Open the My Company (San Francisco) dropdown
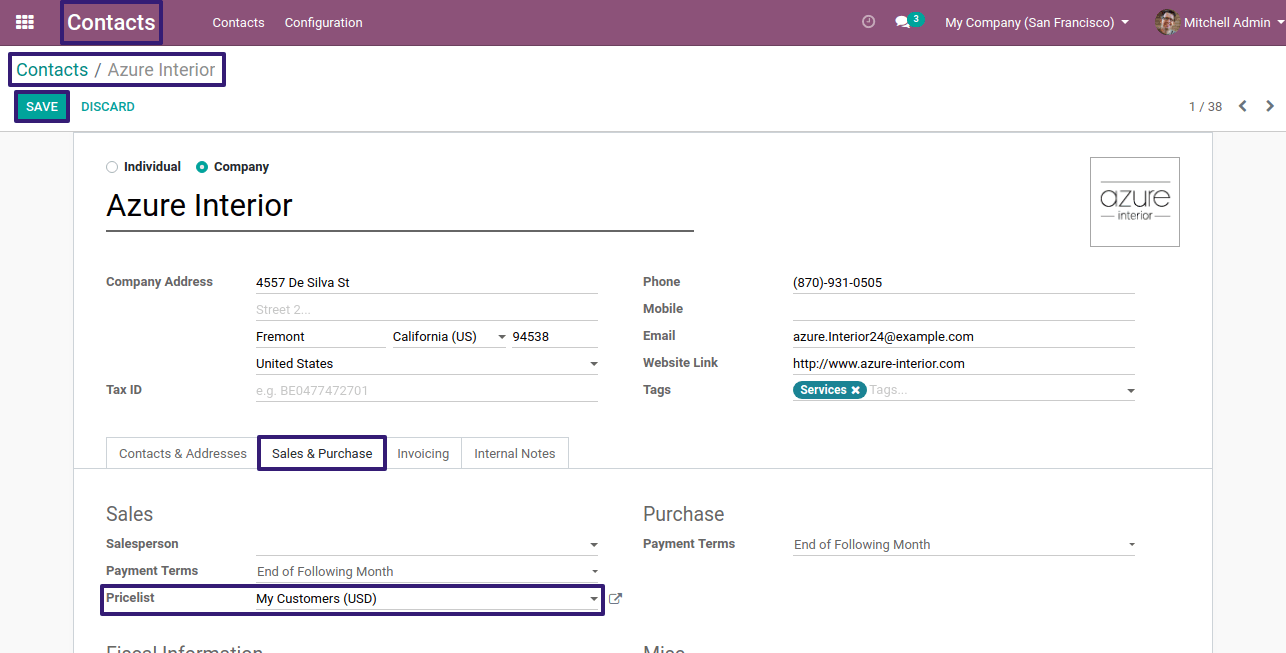This screenshot has width=1286, height=653. [1037, 22]
